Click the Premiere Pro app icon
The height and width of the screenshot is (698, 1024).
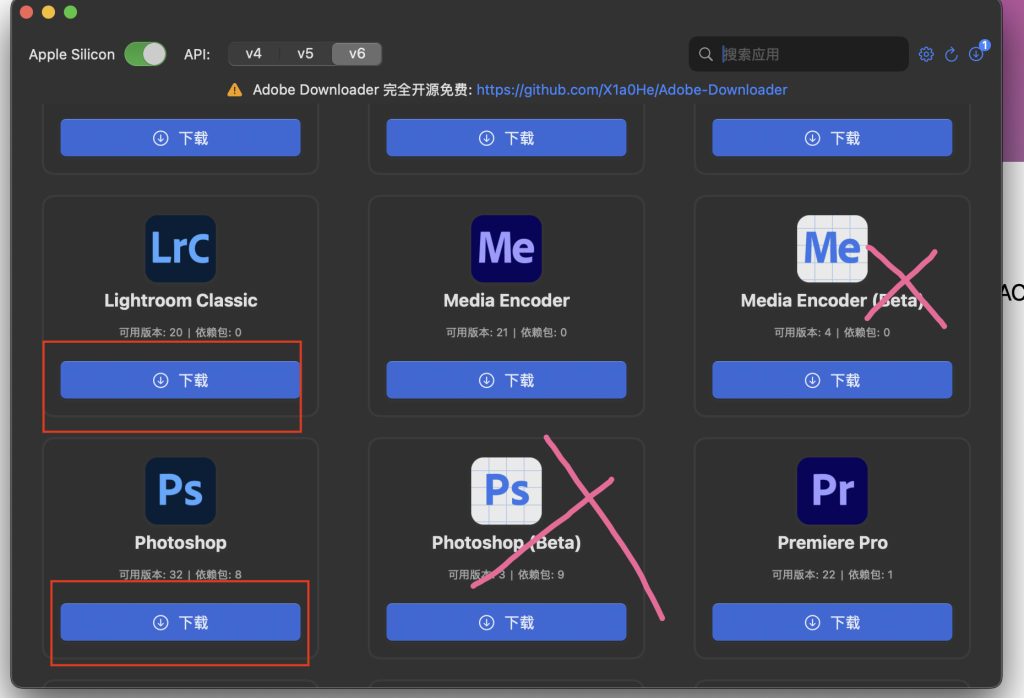coord(832,490)
